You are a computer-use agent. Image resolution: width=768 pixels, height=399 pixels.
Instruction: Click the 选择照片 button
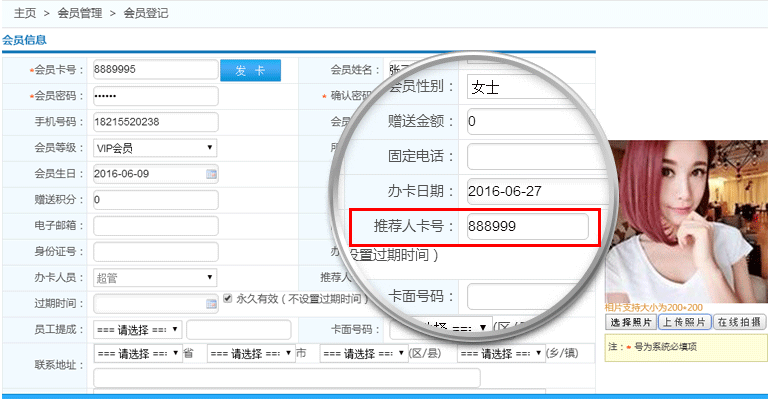pos(631,322)
